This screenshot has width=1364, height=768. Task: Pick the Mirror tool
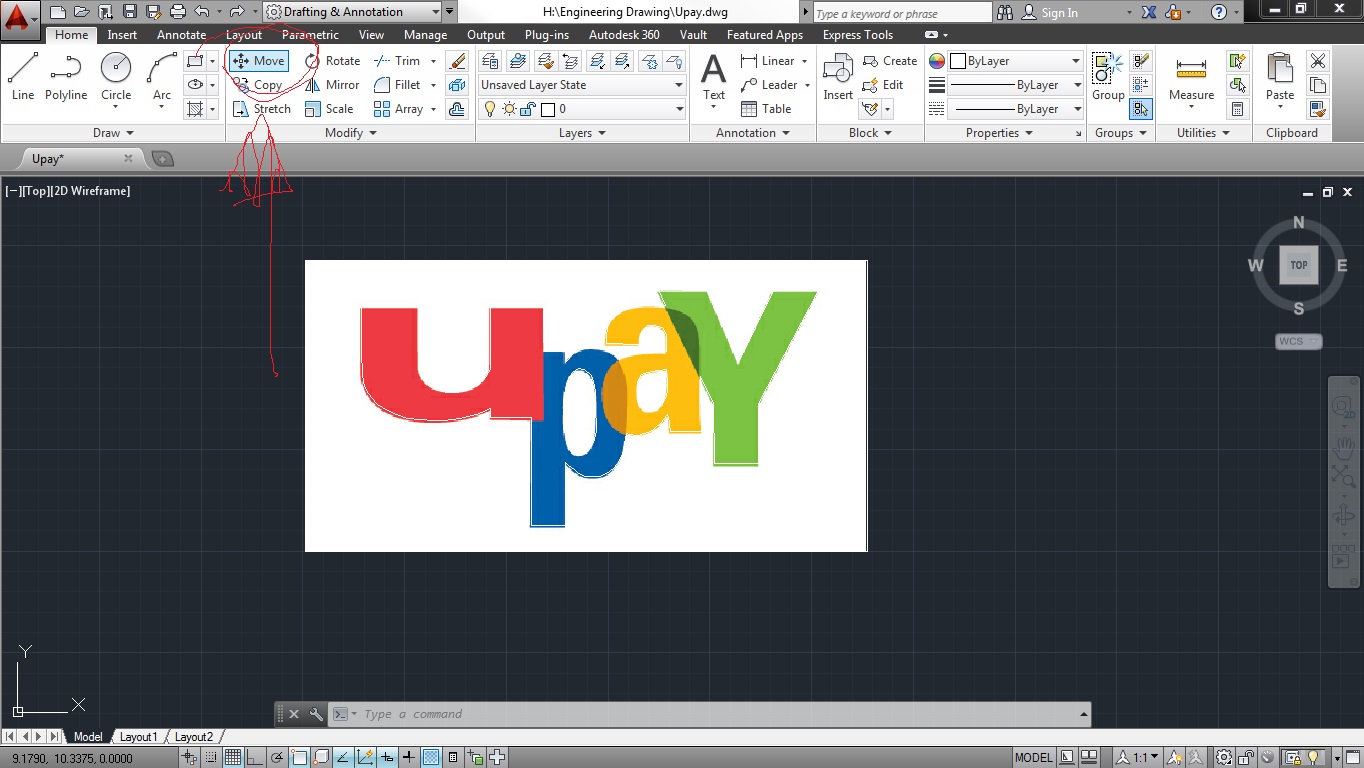[332, 85]
